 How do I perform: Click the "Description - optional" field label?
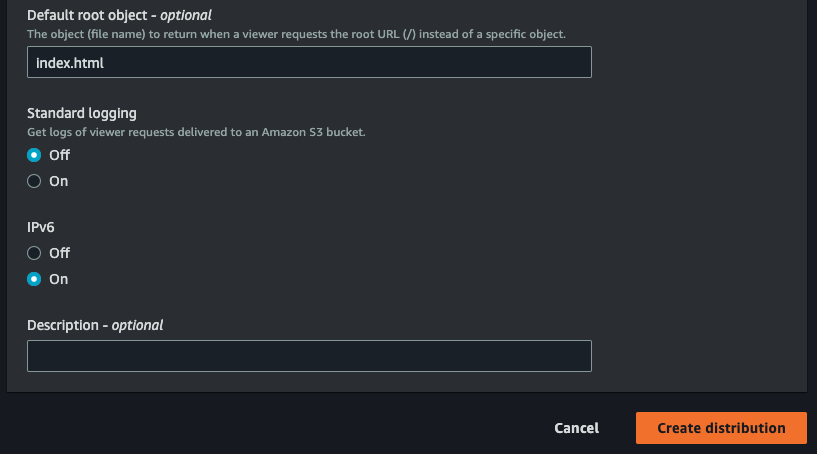coord(95,325)
